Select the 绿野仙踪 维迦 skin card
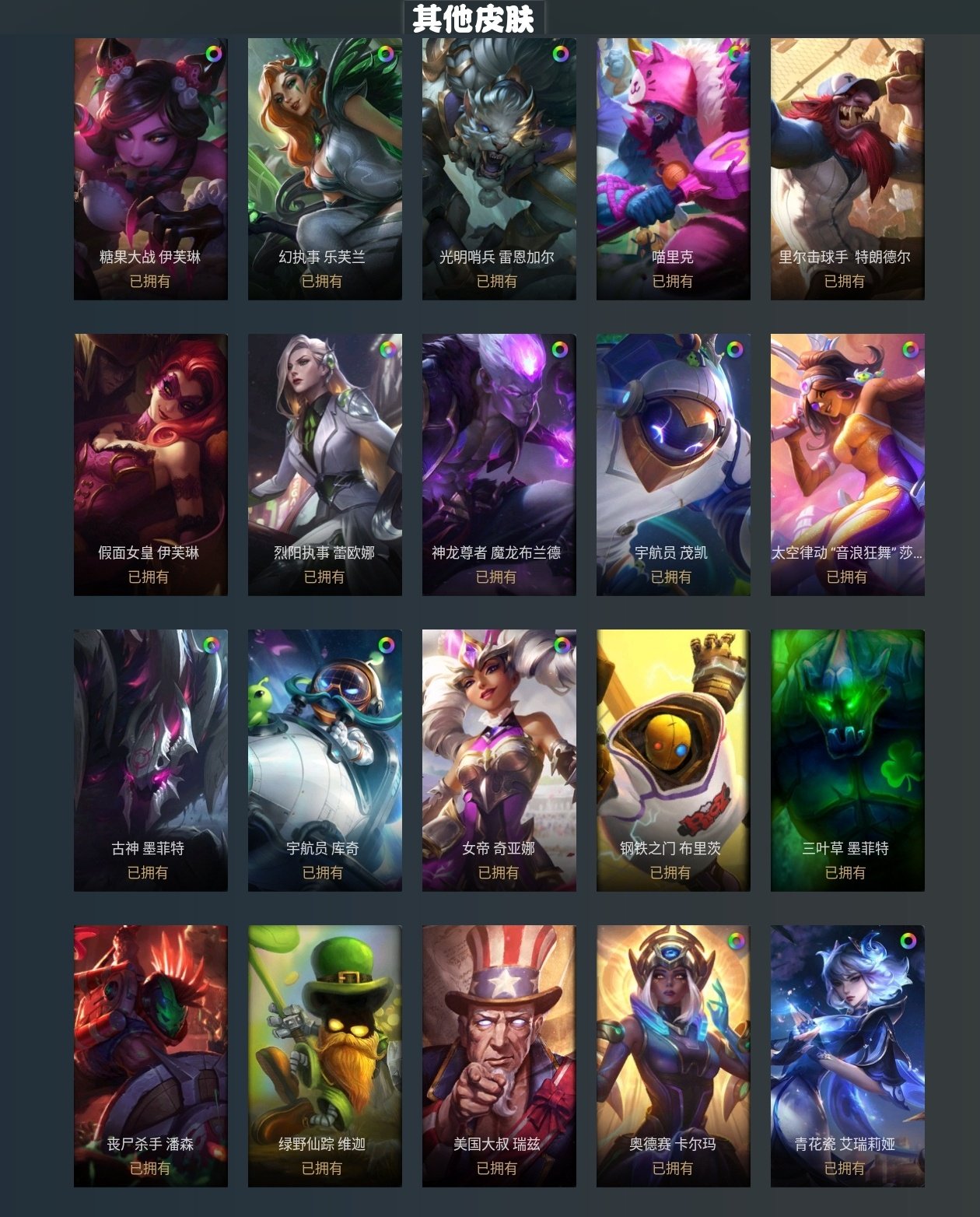Image resolution: width=980 pixels, height=1217 pixels. click(x=325, y=1056)
